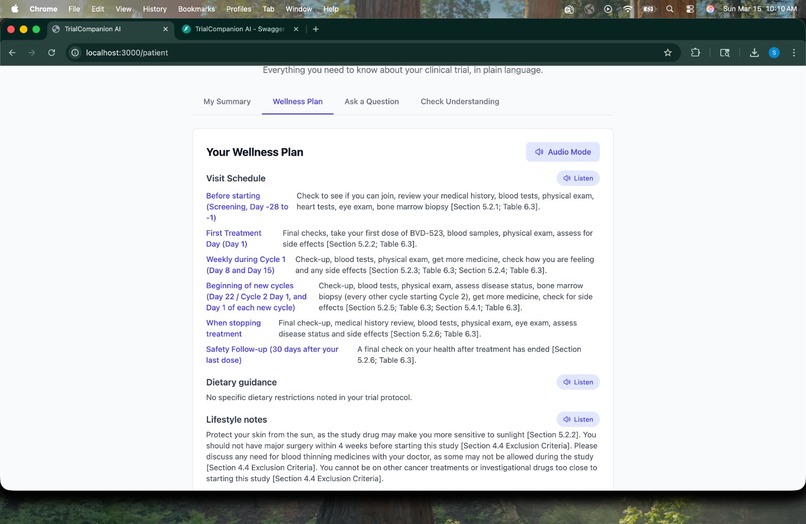
Task: Open the File menu
Action: pyautogui.click(x=74, y=9)
